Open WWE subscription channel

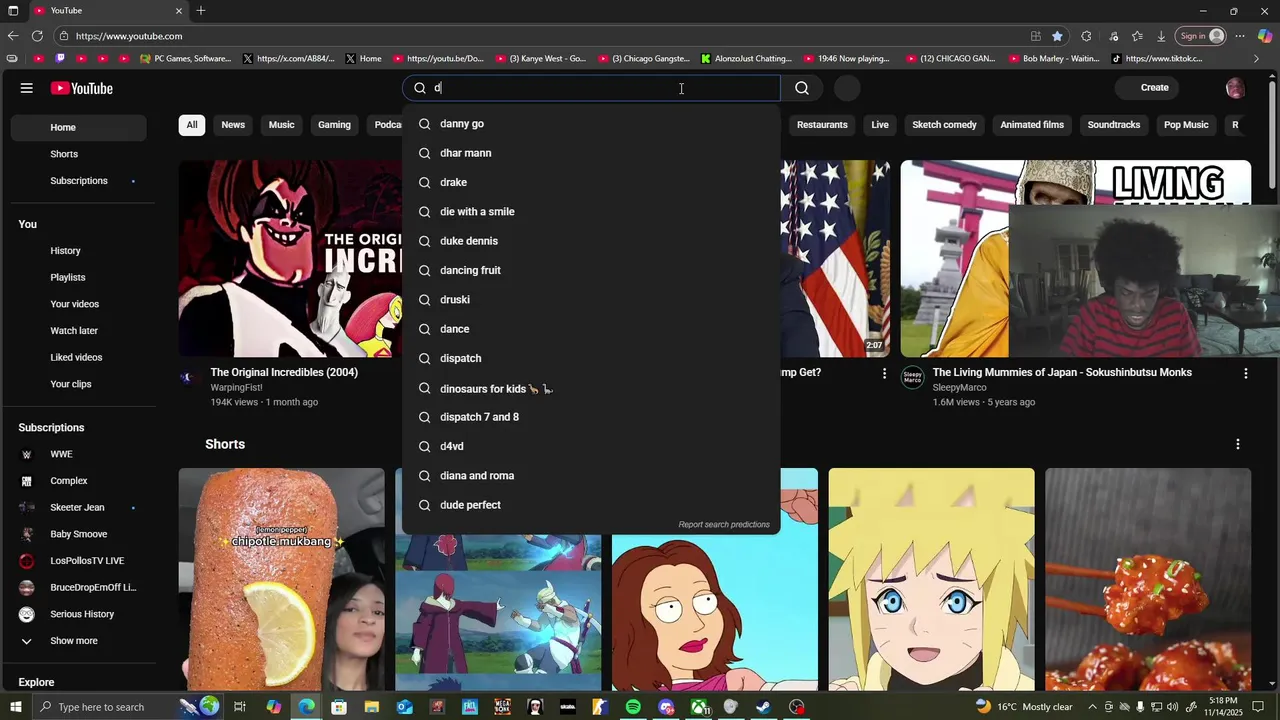[x=78, y=454]
